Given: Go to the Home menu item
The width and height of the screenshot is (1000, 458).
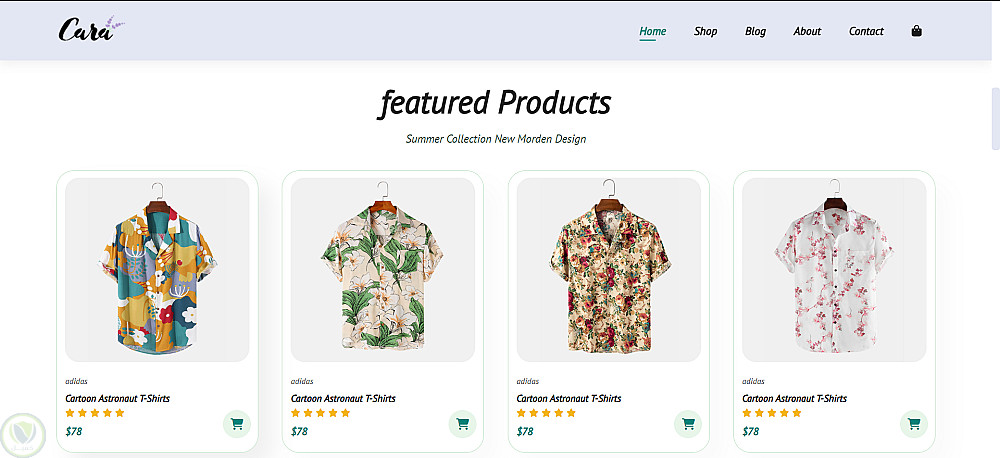Looking at the screenshot, I should (x=653, y=31).
